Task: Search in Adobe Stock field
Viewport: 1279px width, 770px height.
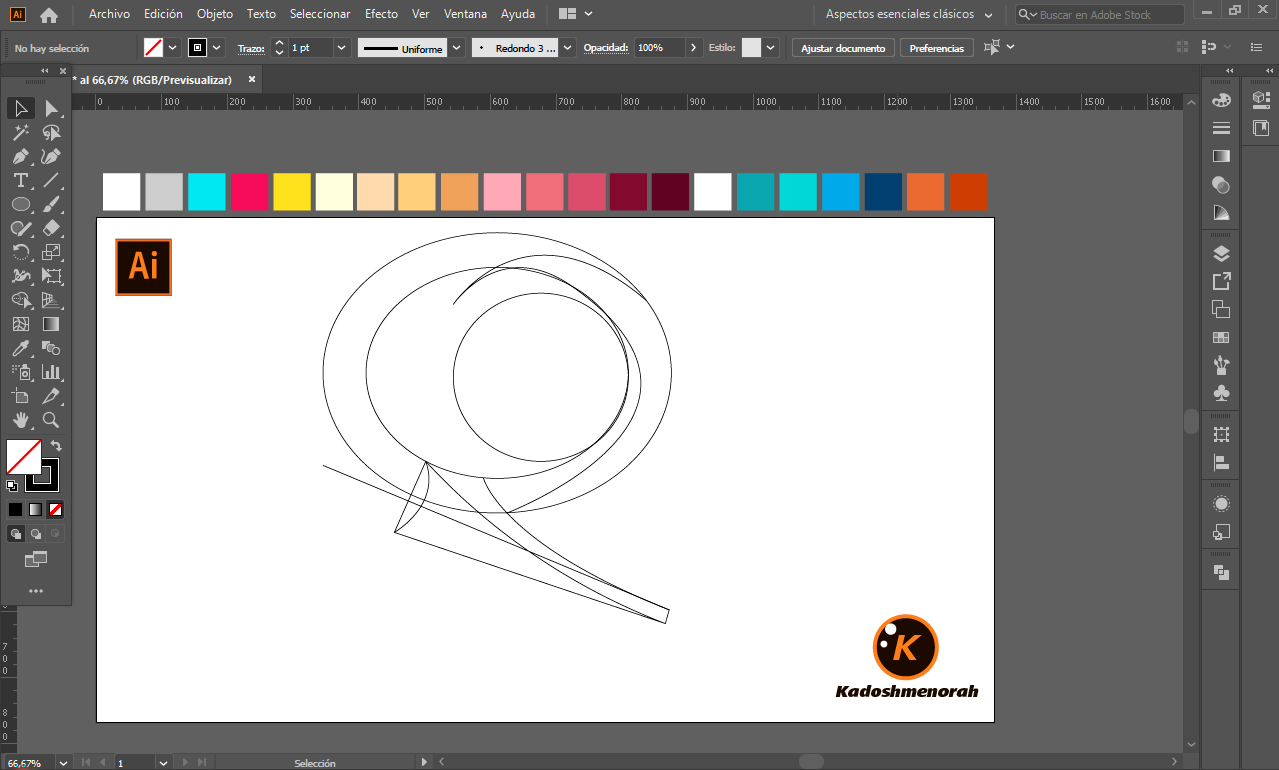Action: click(1101, 15)
